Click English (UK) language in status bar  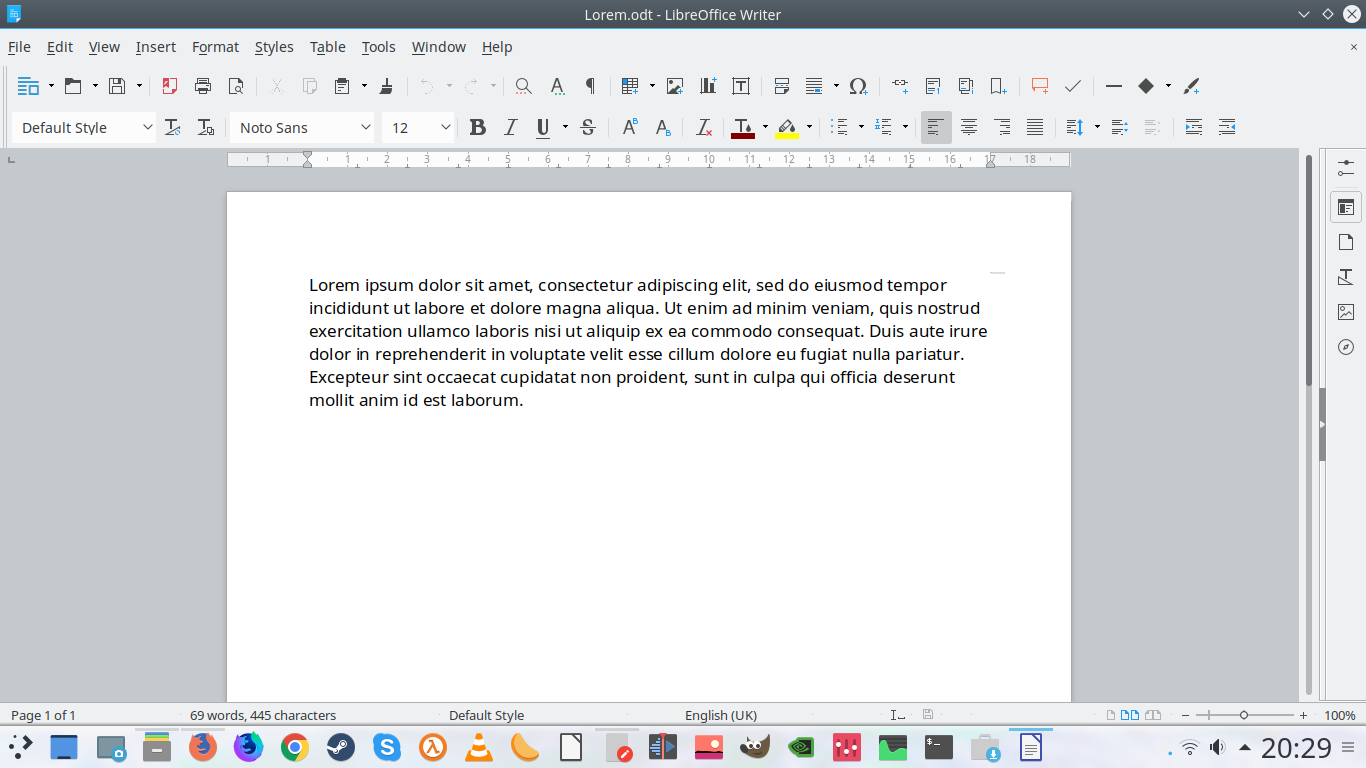coord(720,715)
